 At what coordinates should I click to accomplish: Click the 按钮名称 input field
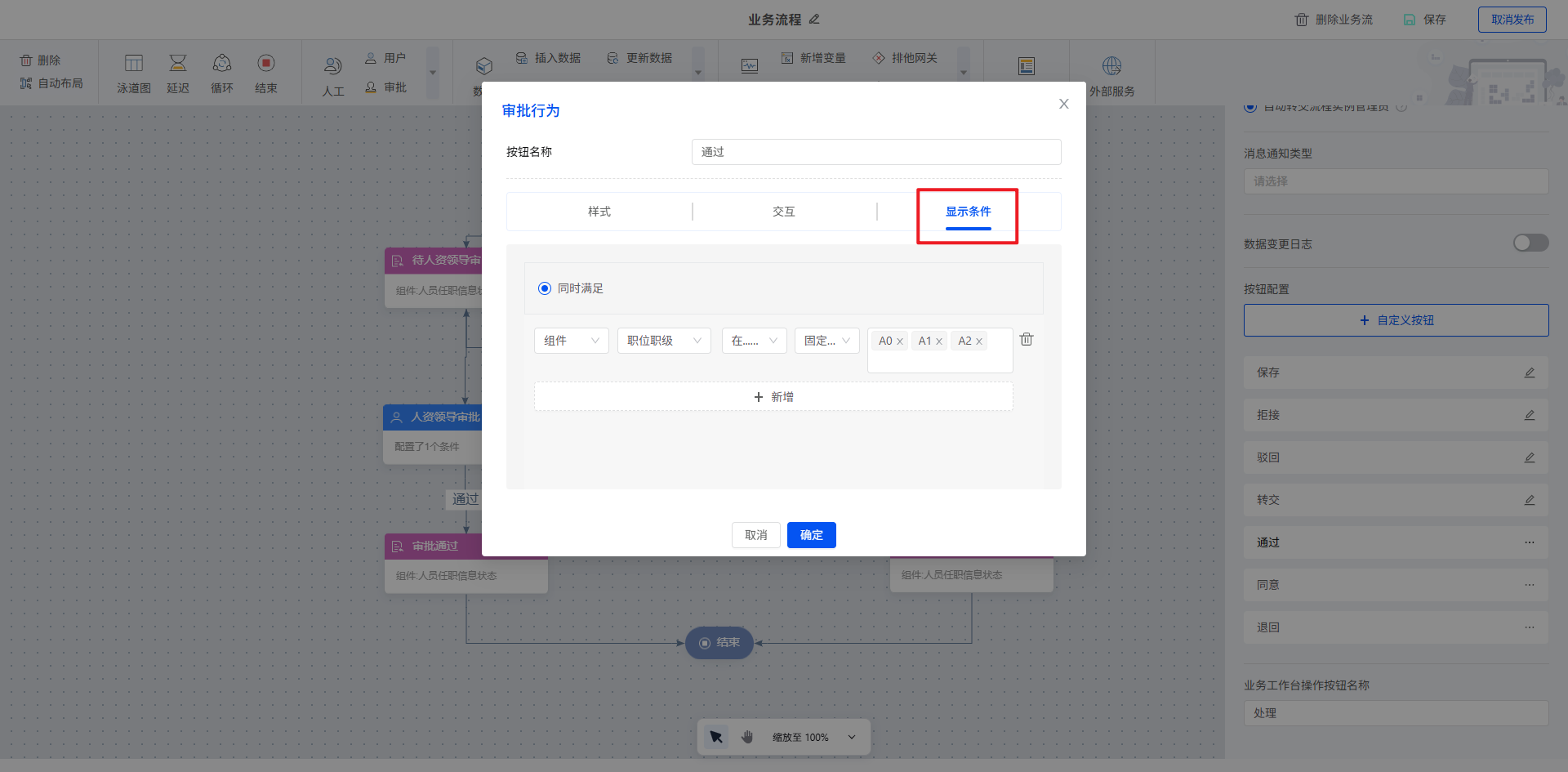[875, 152]
